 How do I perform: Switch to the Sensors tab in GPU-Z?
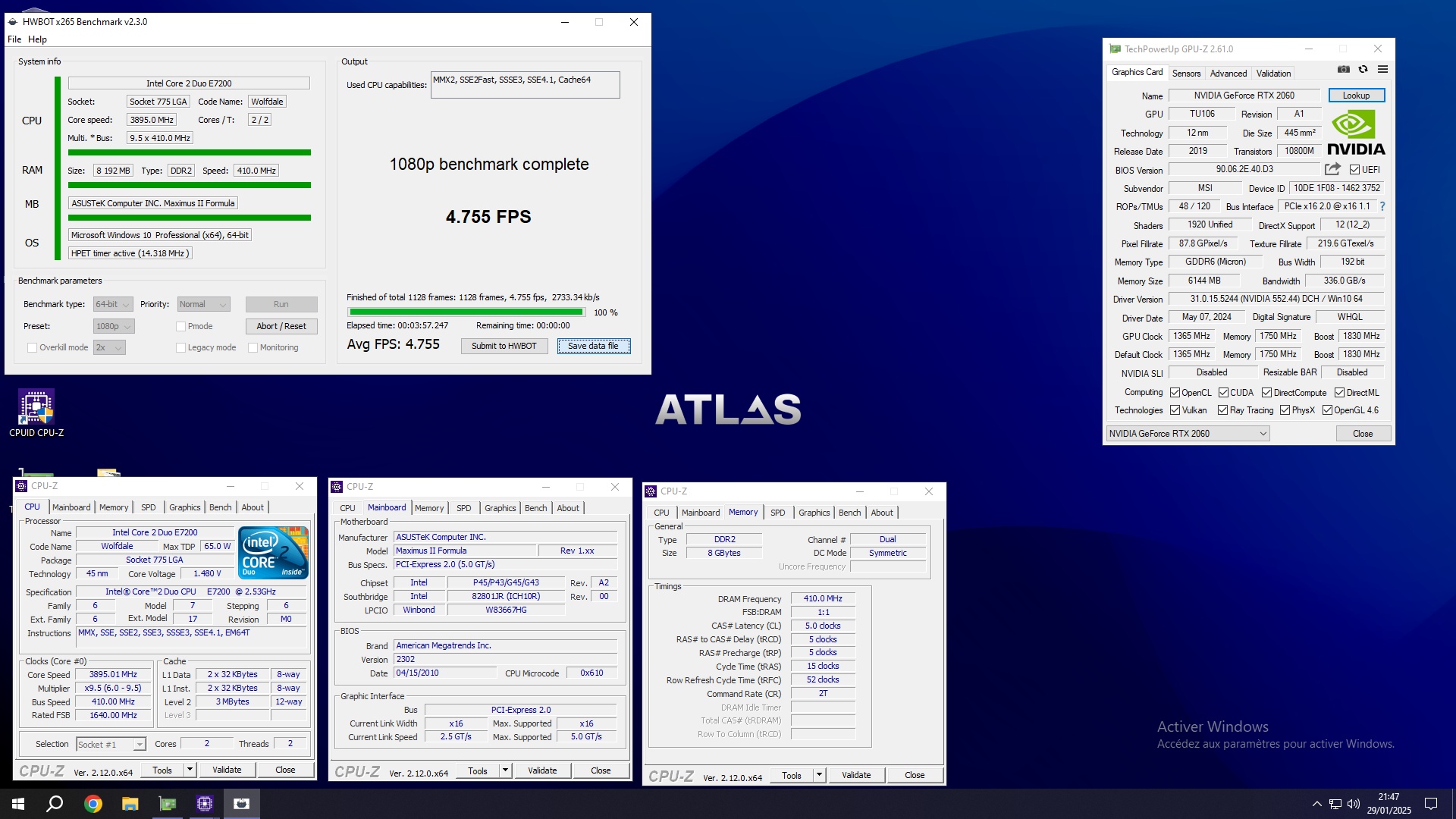1186,74
